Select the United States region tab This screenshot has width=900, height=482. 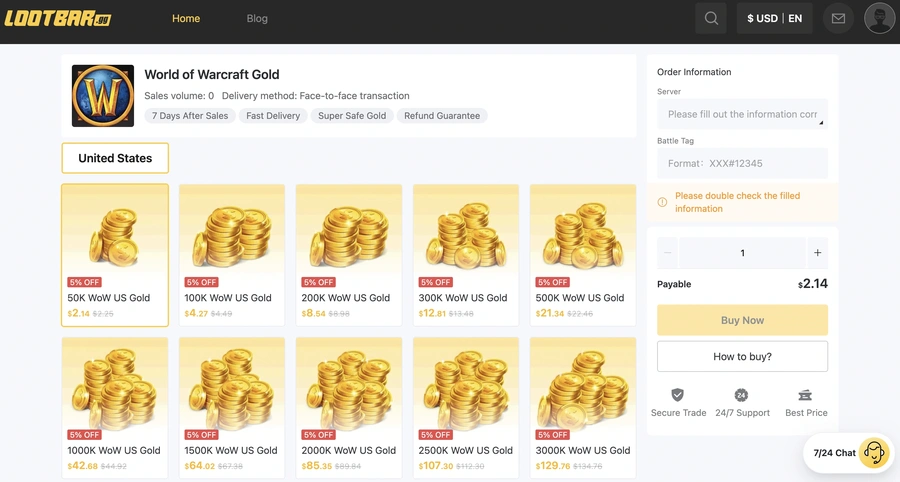[115, 158]
